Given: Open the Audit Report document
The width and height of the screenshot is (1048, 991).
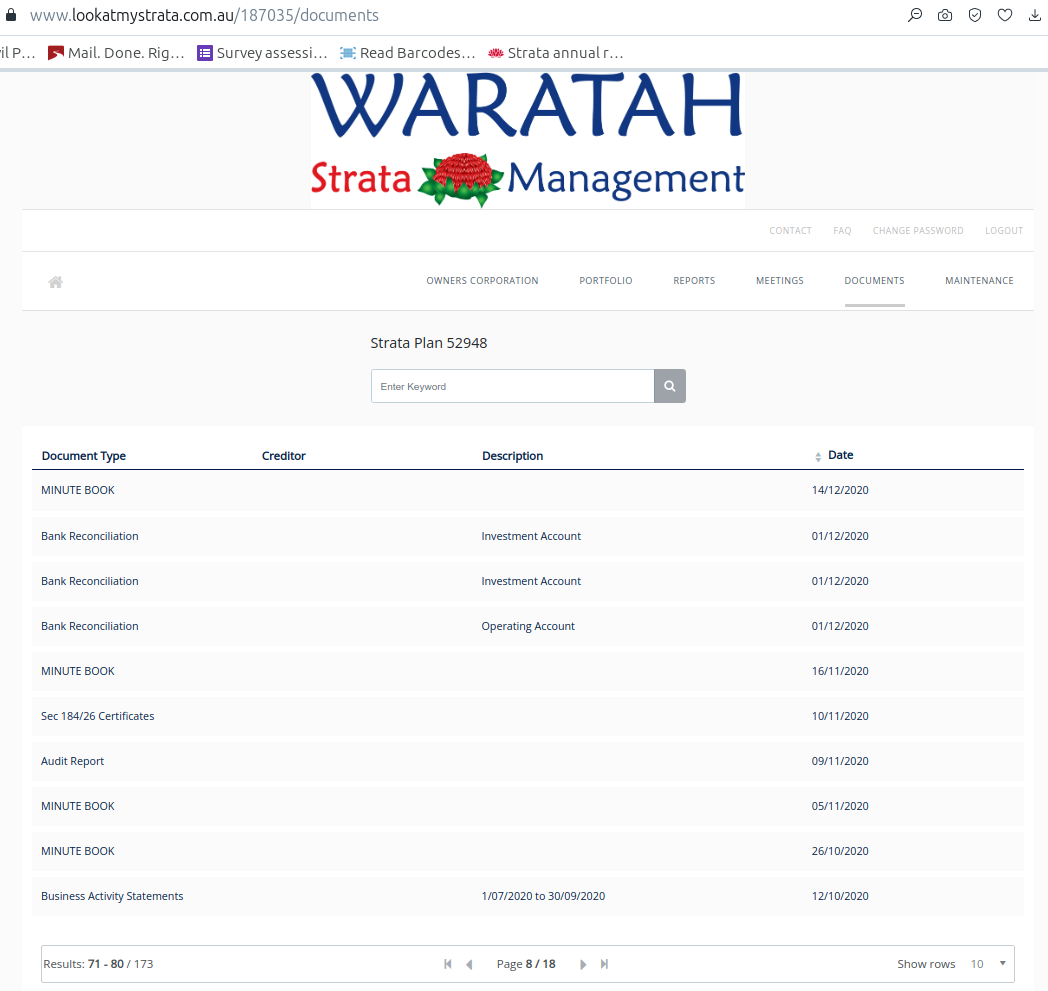Looking at the screenshot, I should click(73, 761).
